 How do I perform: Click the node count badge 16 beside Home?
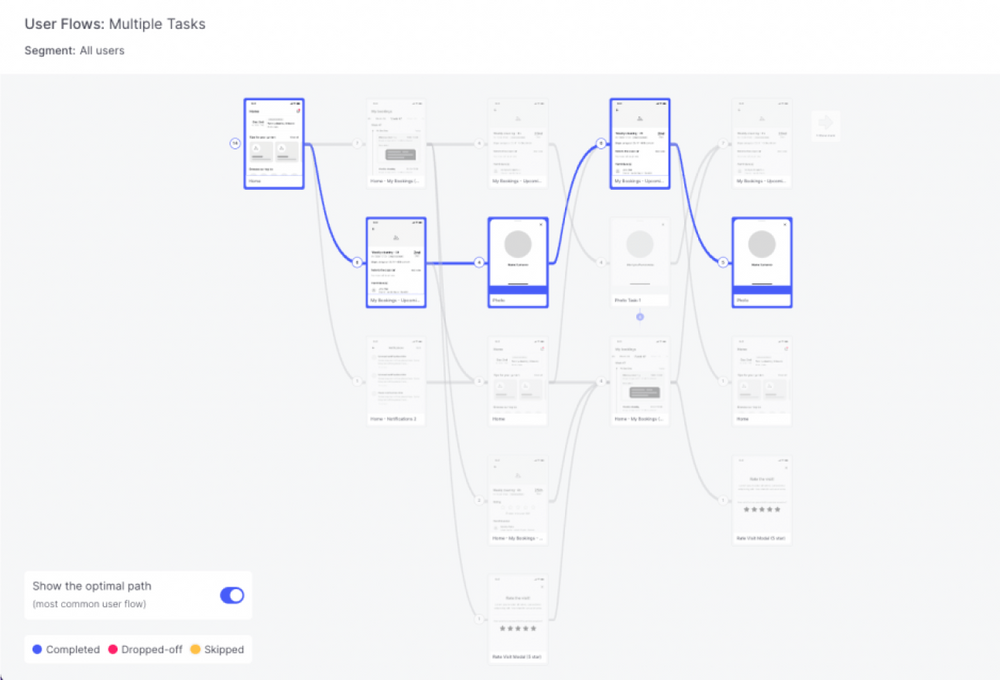[x=235, y=144]
